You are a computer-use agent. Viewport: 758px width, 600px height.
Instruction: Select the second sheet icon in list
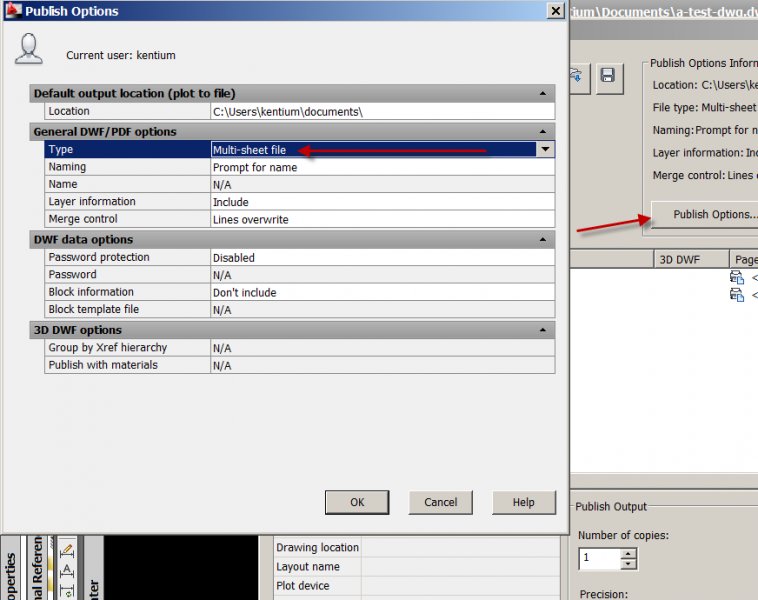[x=737, y=295]
